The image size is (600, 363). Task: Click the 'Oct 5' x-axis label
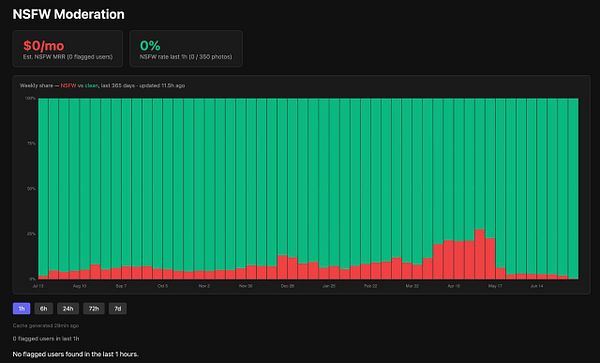pos(163,286)
